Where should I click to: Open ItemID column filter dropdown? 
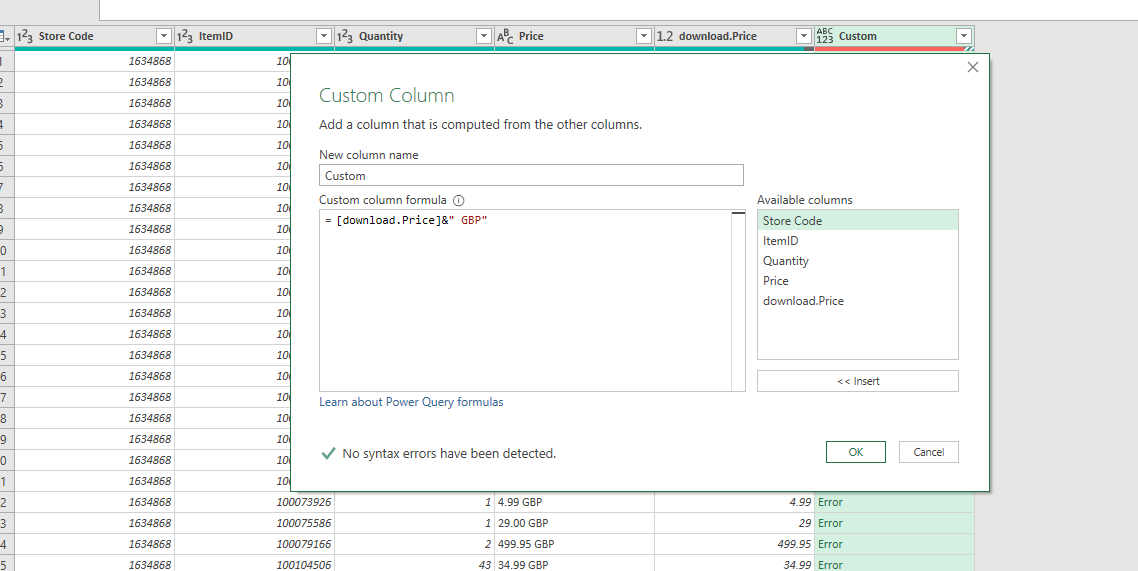click(324, 36)
